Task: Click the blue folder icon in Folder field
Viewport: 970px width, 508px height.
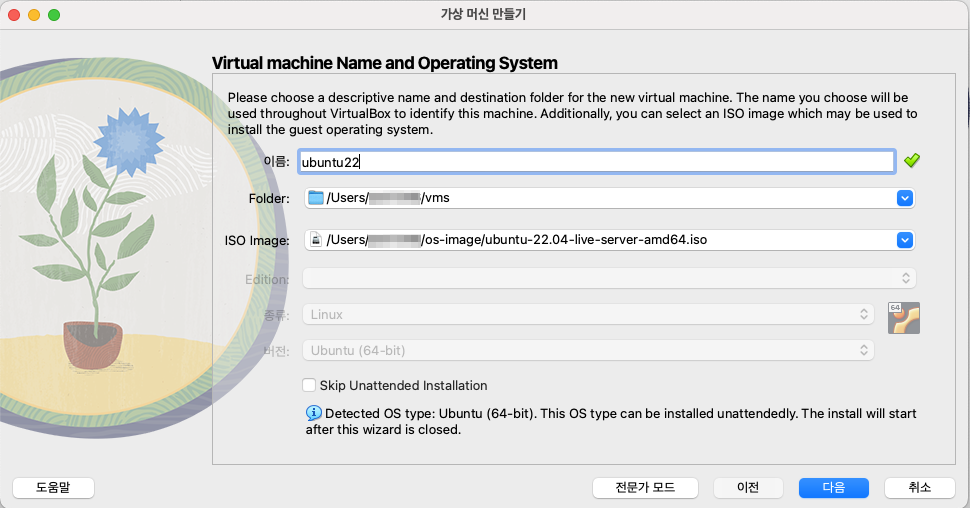Action: pyautogui.click(x=316, y=198)
